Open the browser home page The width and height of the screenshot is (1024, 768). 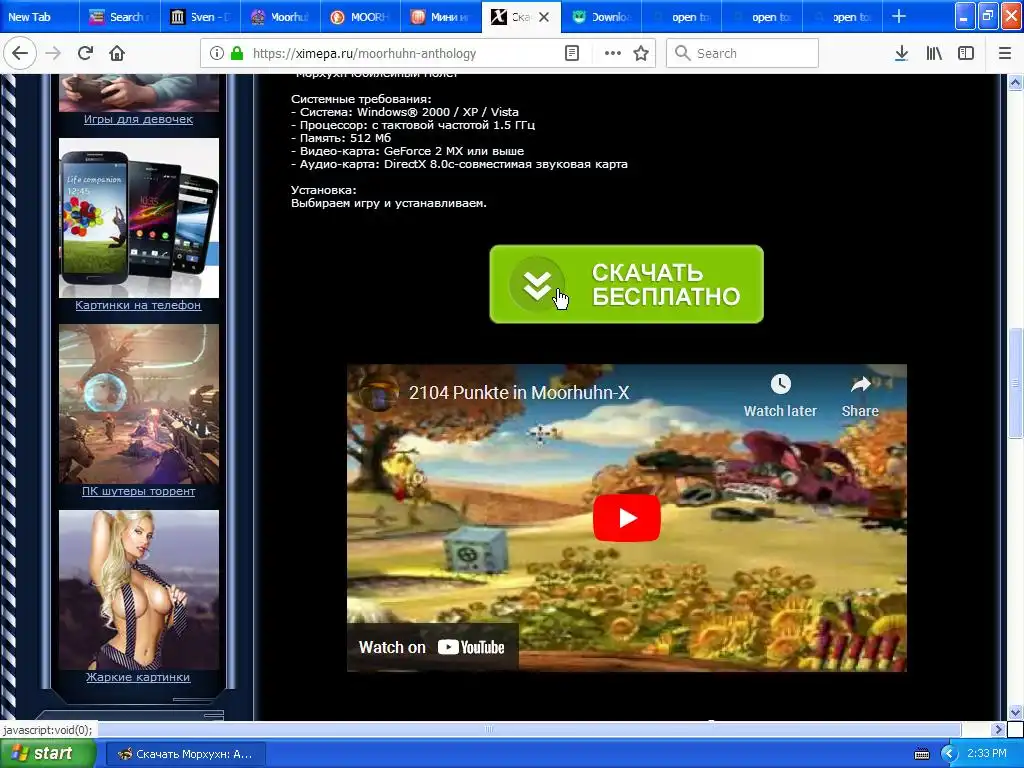pyautogui.click(x=117, y=54)
